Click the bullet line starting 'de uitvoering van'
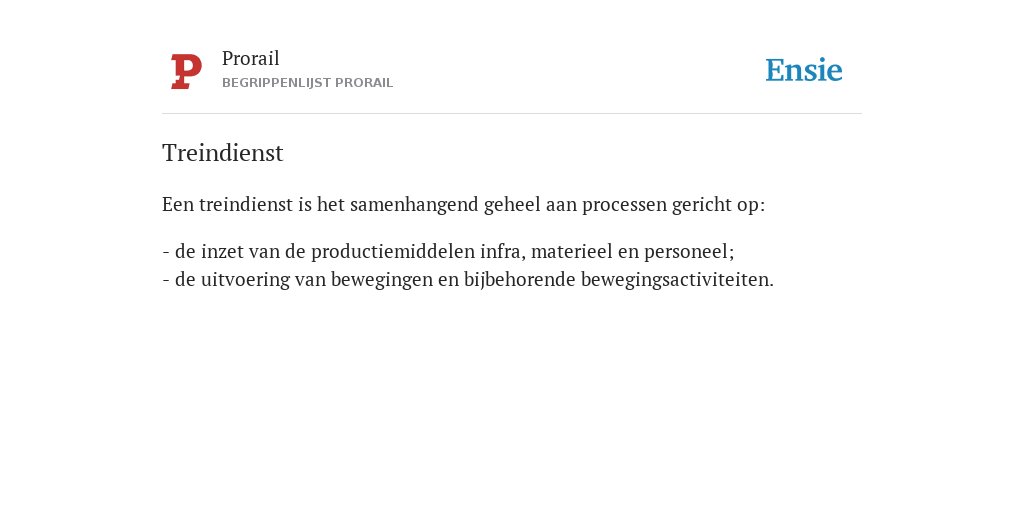Image resolution: width=1024 pixels, height=512 pixels. point(468,280)
